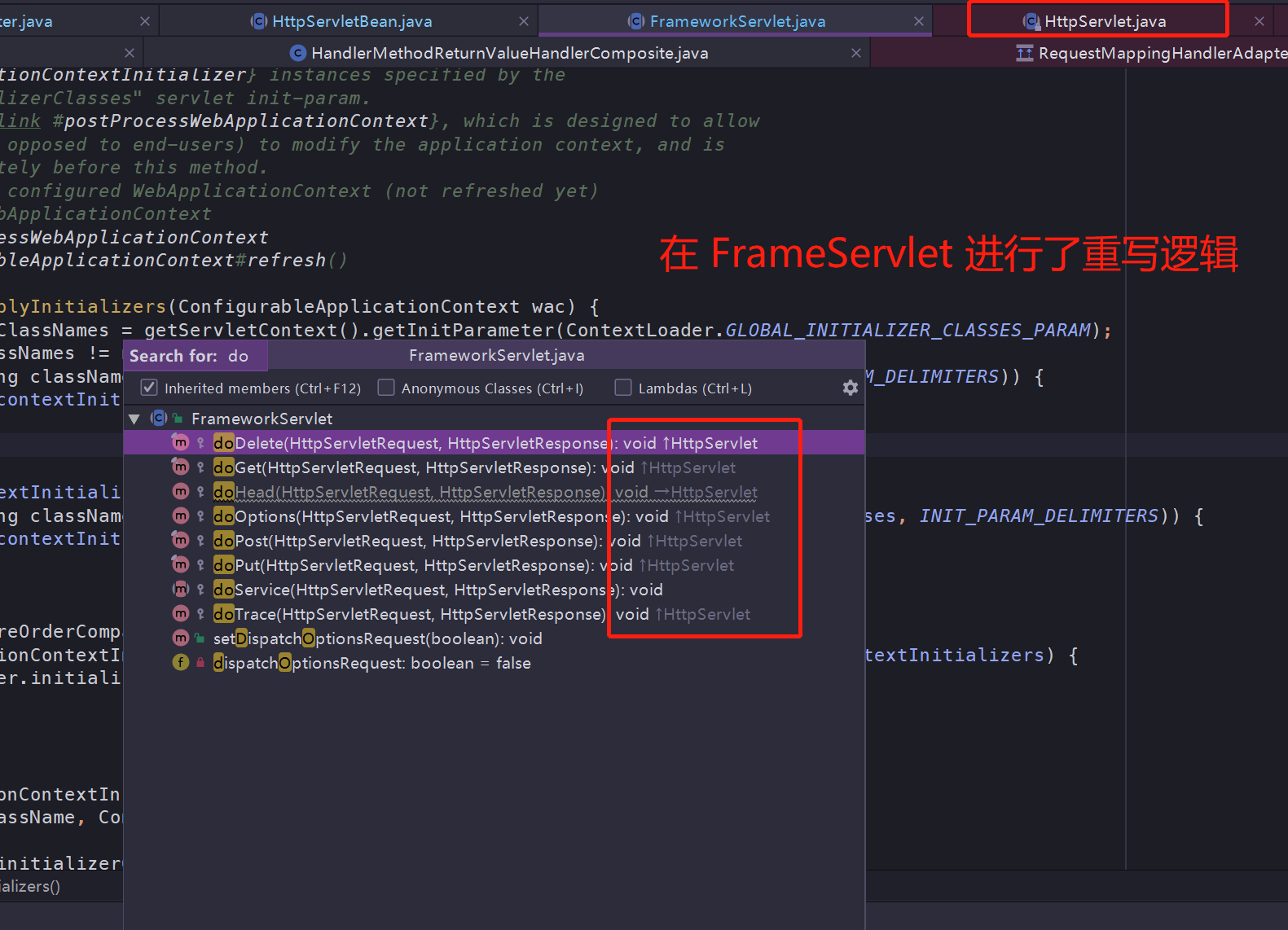Select setDispatchOptionsRequest method entry
Screen dimensions: 1288x930
click(494, 638)
